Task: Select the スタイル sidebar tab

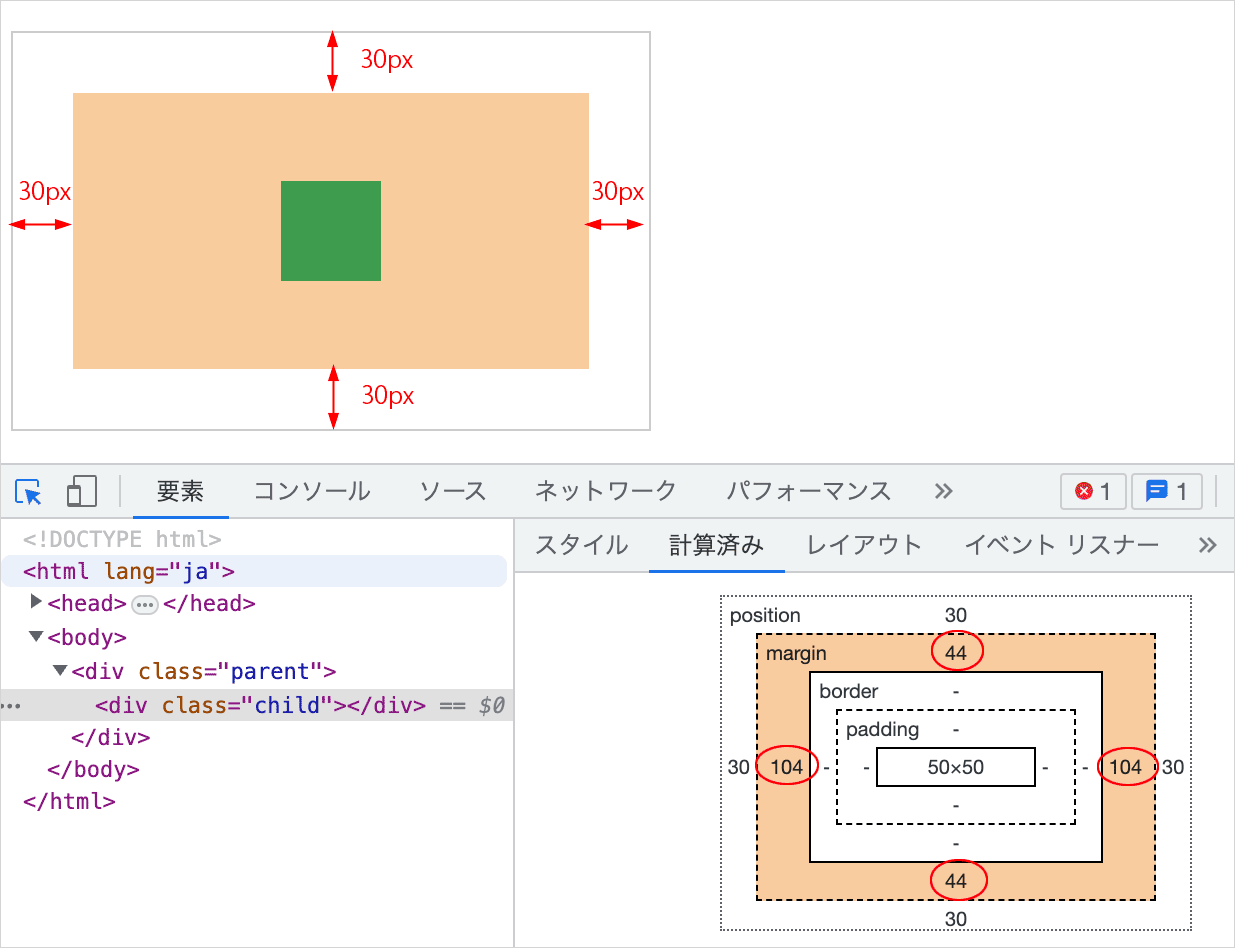Action: tap(581, 545)
